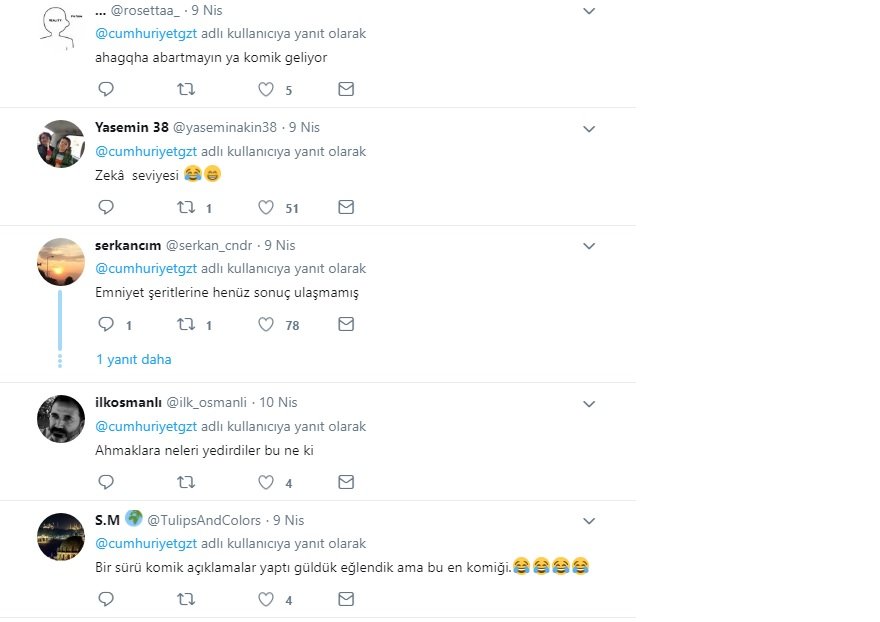Toggle retweet on serkancım's tweet

tap(186, 325)
